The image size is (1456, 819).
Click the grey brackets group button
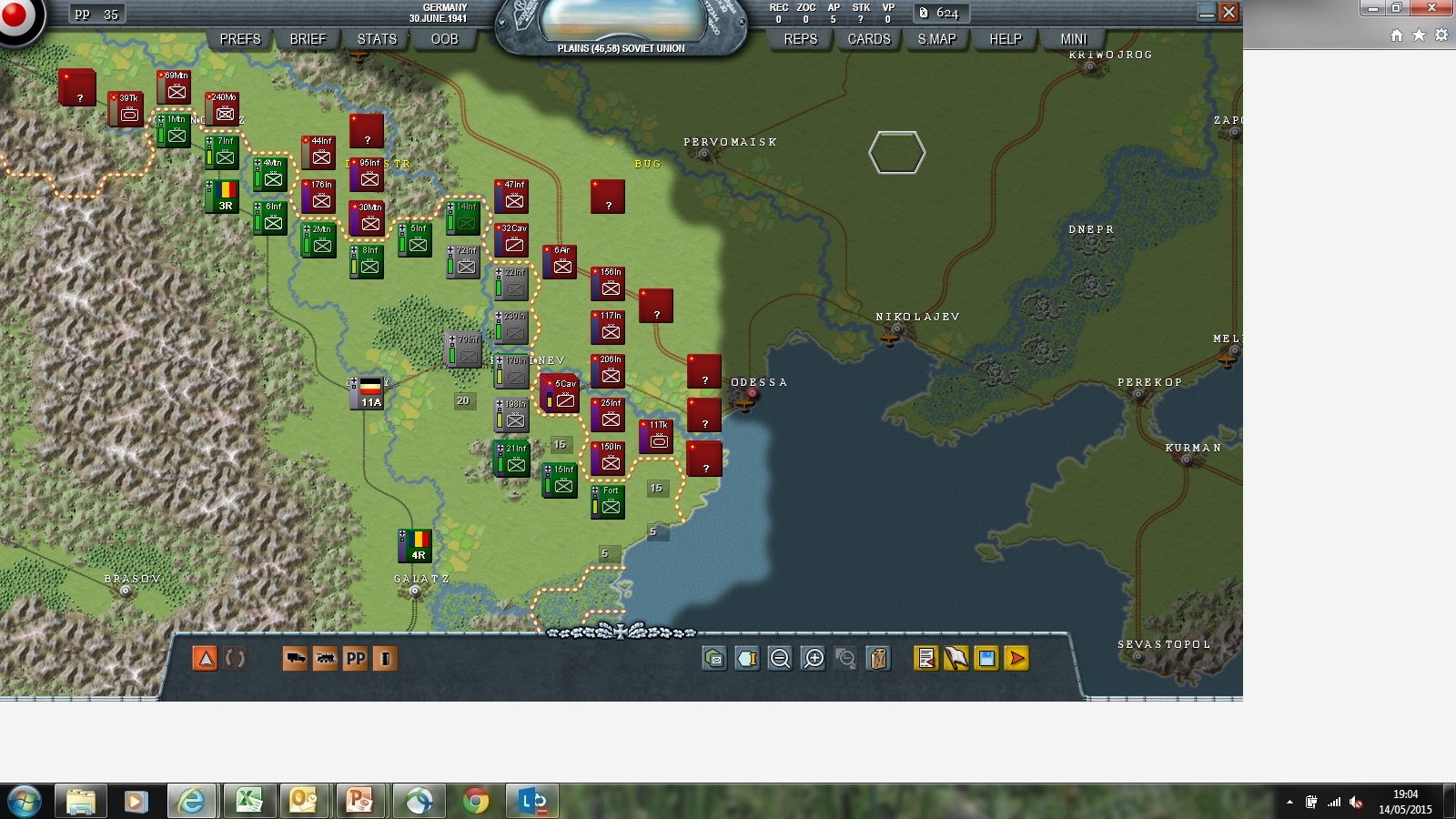tap(235, 658)
